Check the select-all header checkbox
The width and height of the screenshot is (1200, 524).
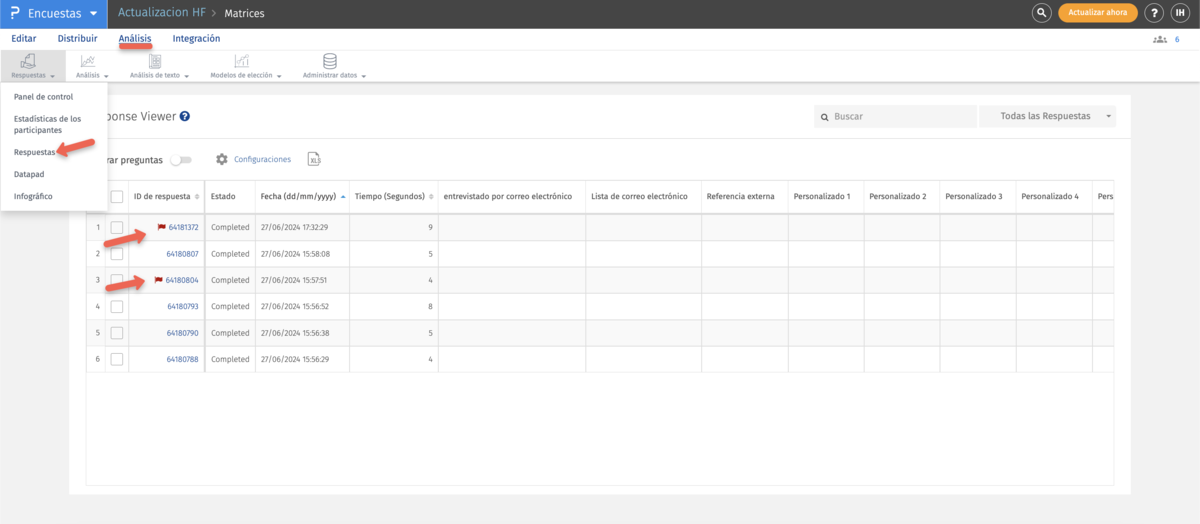coord(117,197)
